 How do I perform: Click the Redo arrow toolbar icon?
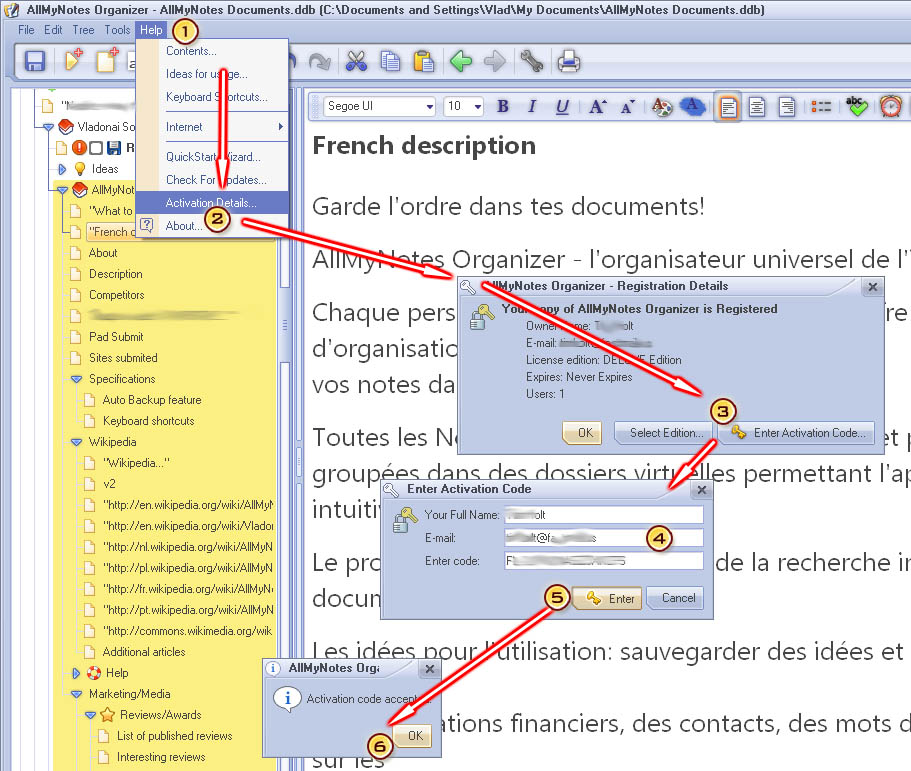320,61
